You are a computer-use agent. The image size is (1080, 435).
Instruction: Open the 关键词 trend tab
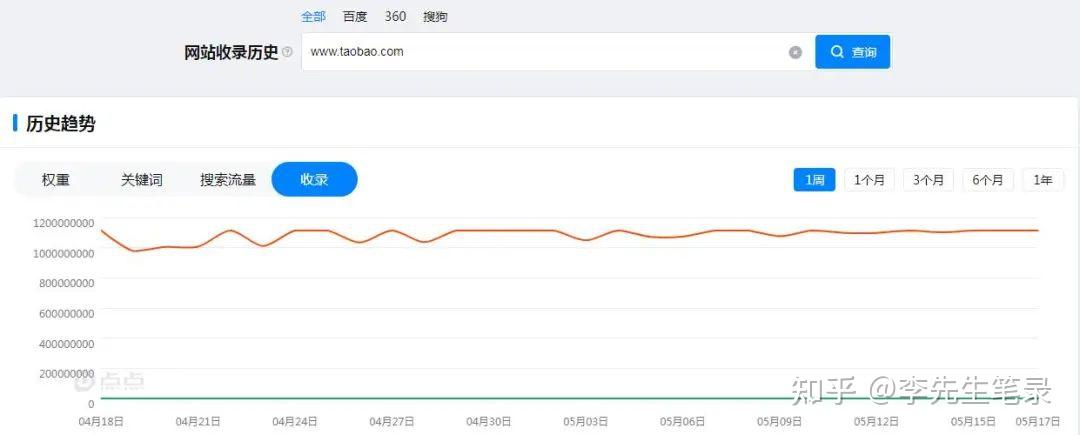tap(142, 180)
